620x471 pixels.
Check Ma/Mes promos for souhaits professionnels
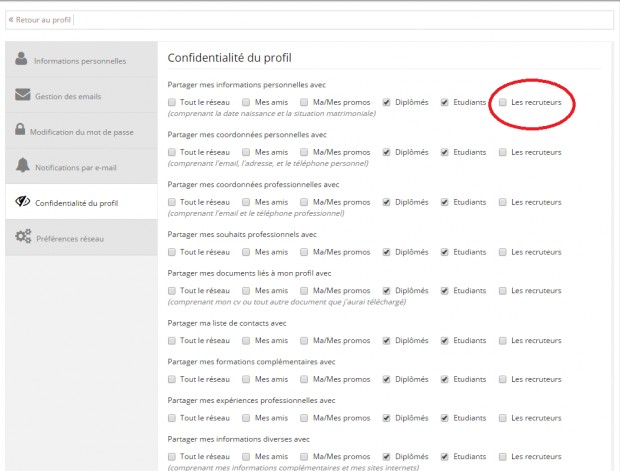click(304, 252)
